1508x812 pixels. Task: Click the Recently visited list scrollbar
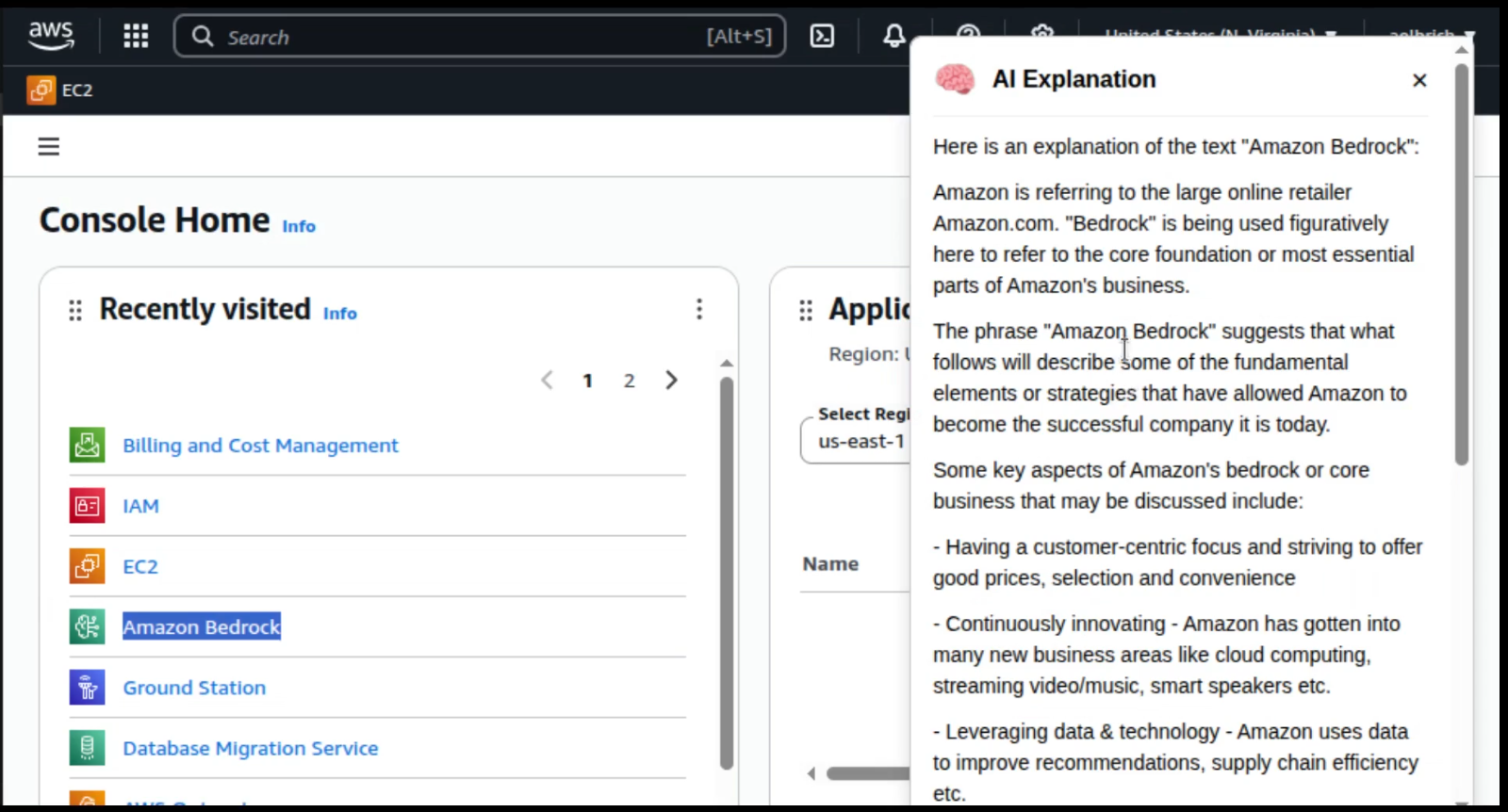coord(727,573)
